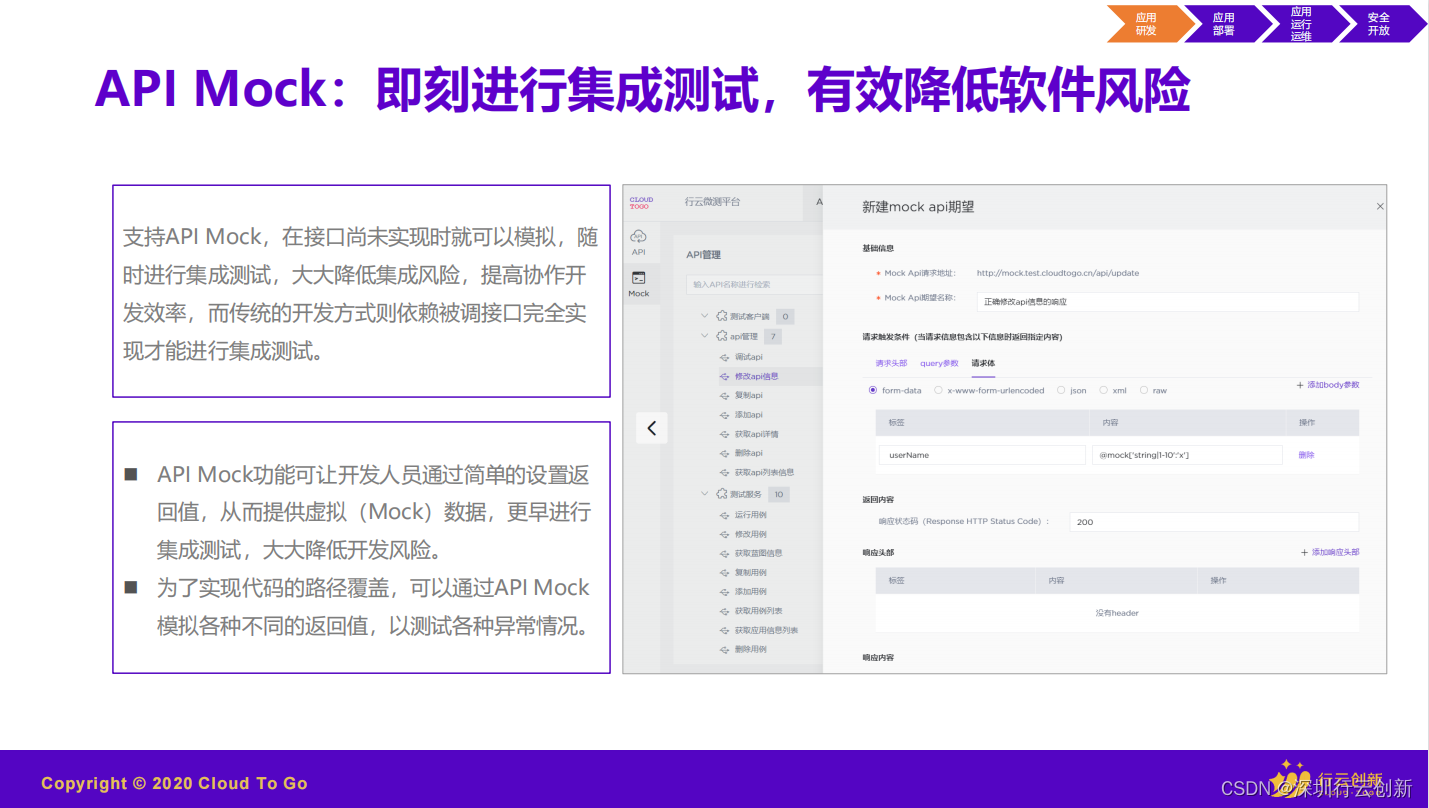Close the 新建mock api期望 dialog
1429x808 pixels.
click(1380, 206)
